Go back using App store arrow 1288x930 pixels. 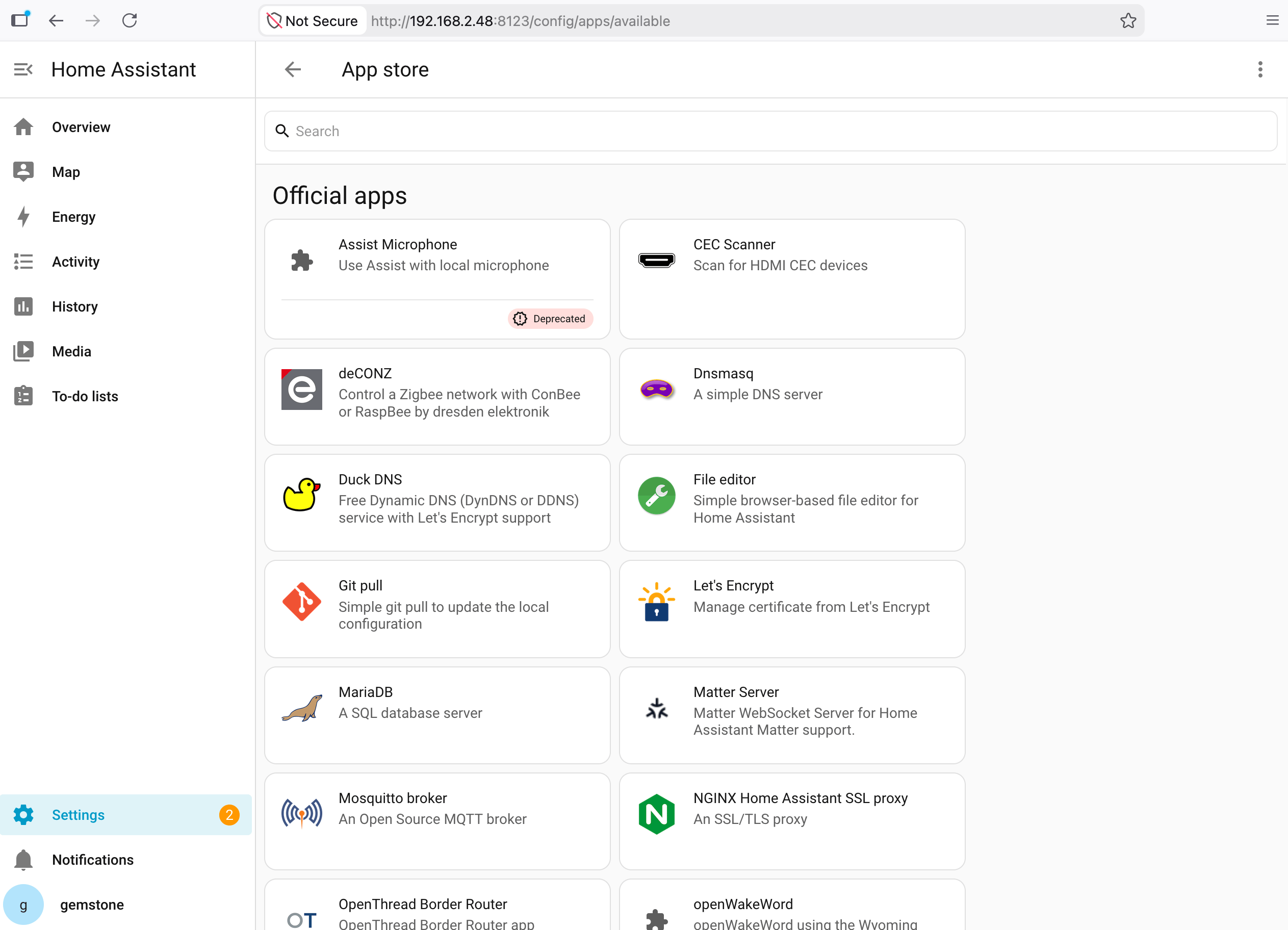click(293, 69)
